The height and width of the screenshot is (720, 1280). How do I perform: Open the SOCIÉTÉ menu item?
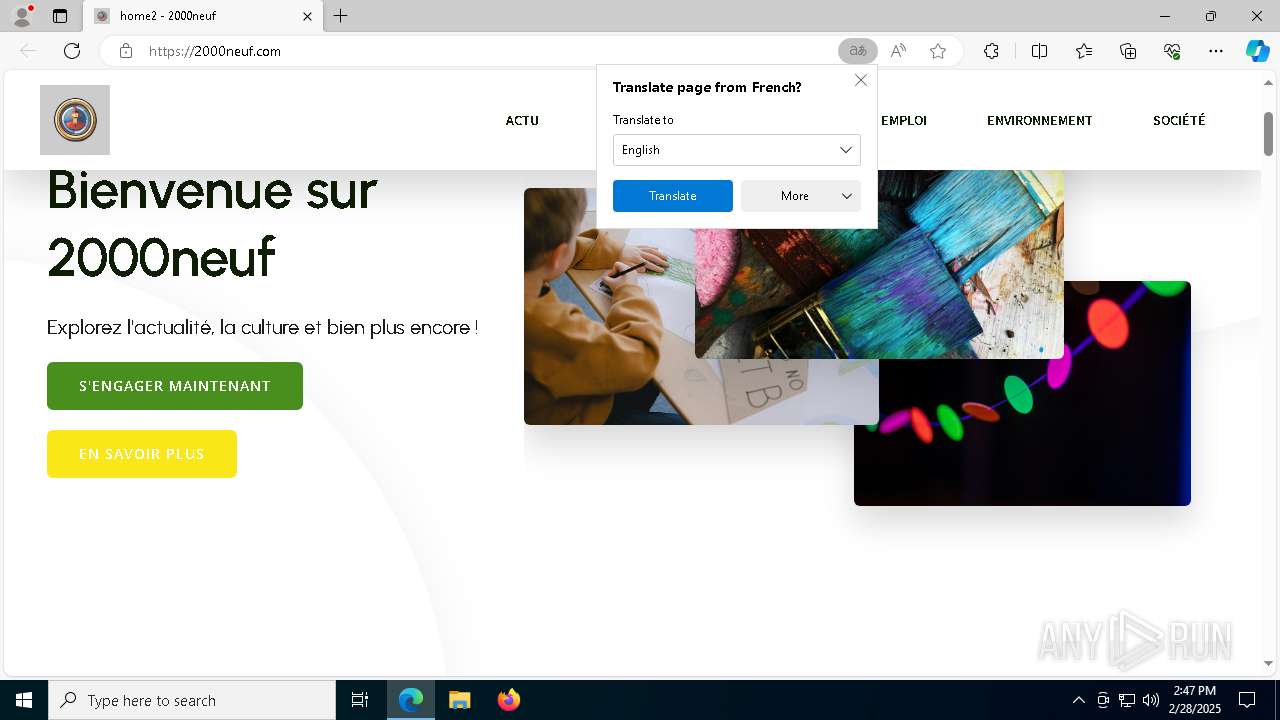tap(1179, 120)
